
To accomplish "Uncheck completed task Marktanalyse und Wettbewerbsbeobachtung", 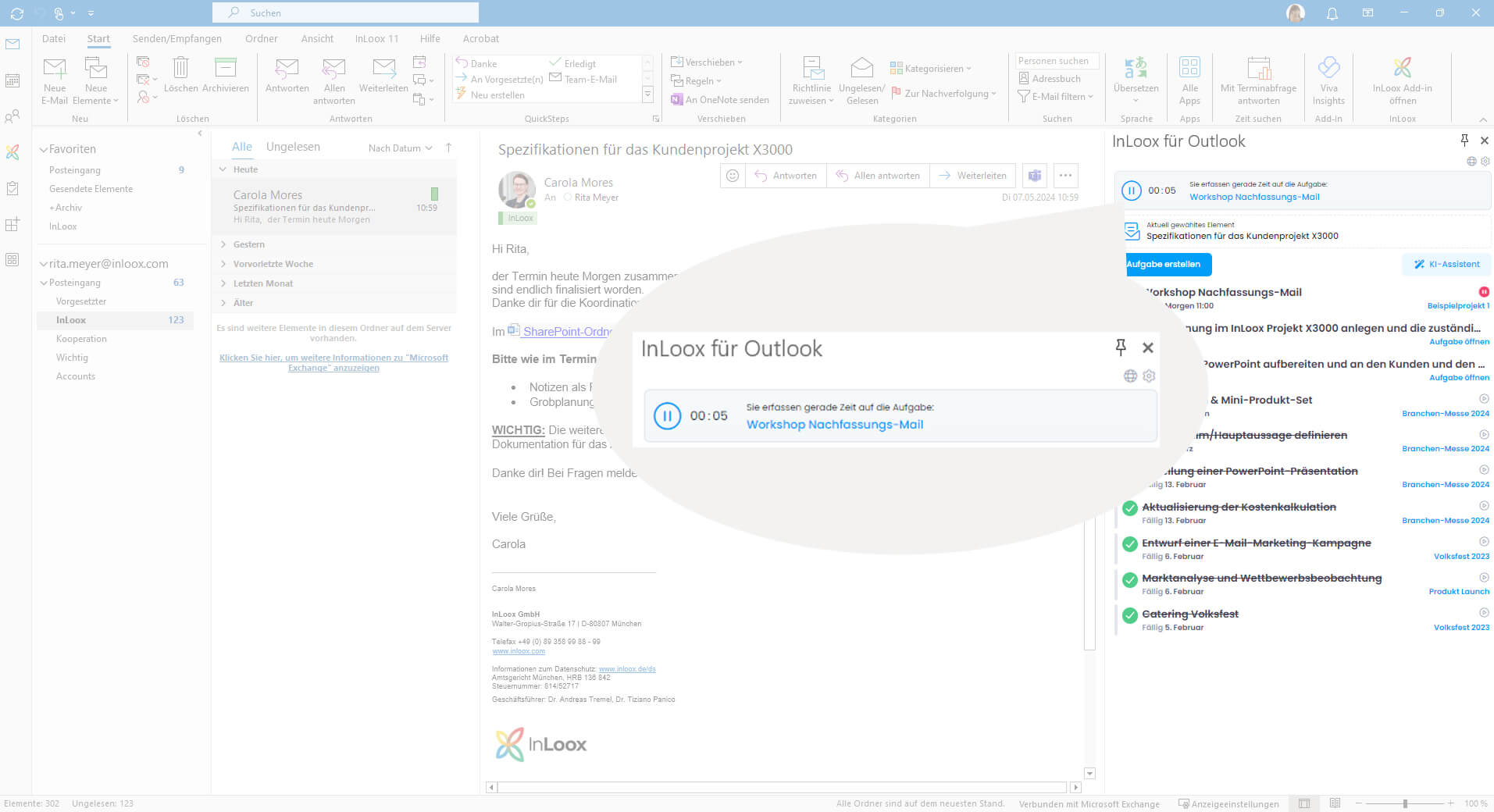I will 1129,579.
